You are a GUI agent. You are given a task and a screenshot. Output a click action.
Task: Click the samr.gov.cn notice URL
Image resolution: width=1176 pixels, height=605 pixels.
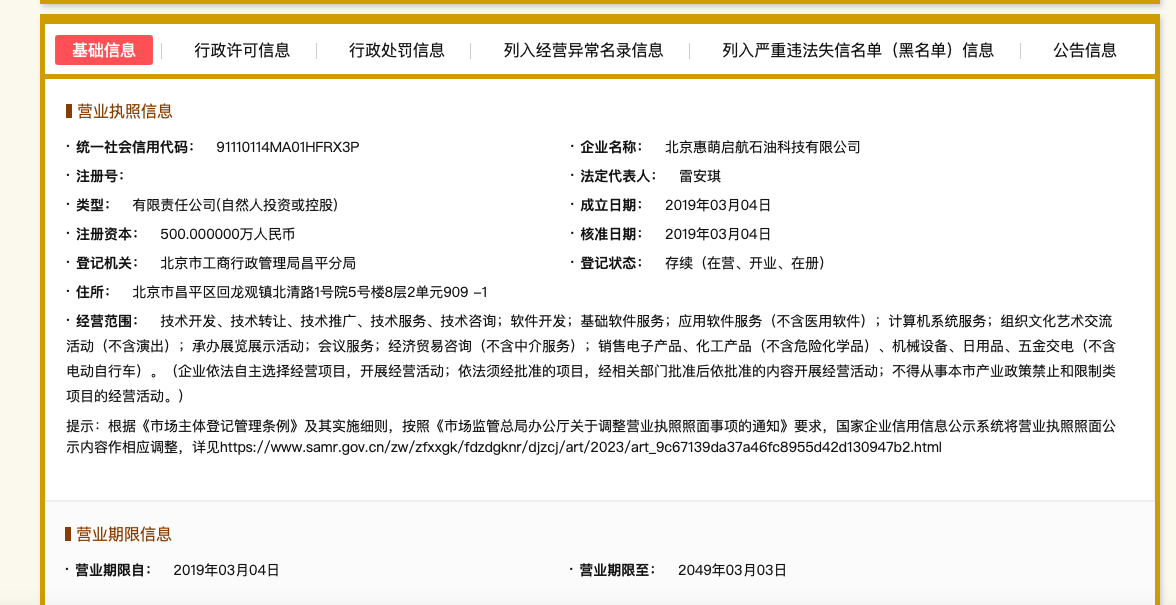click(580, 448)
